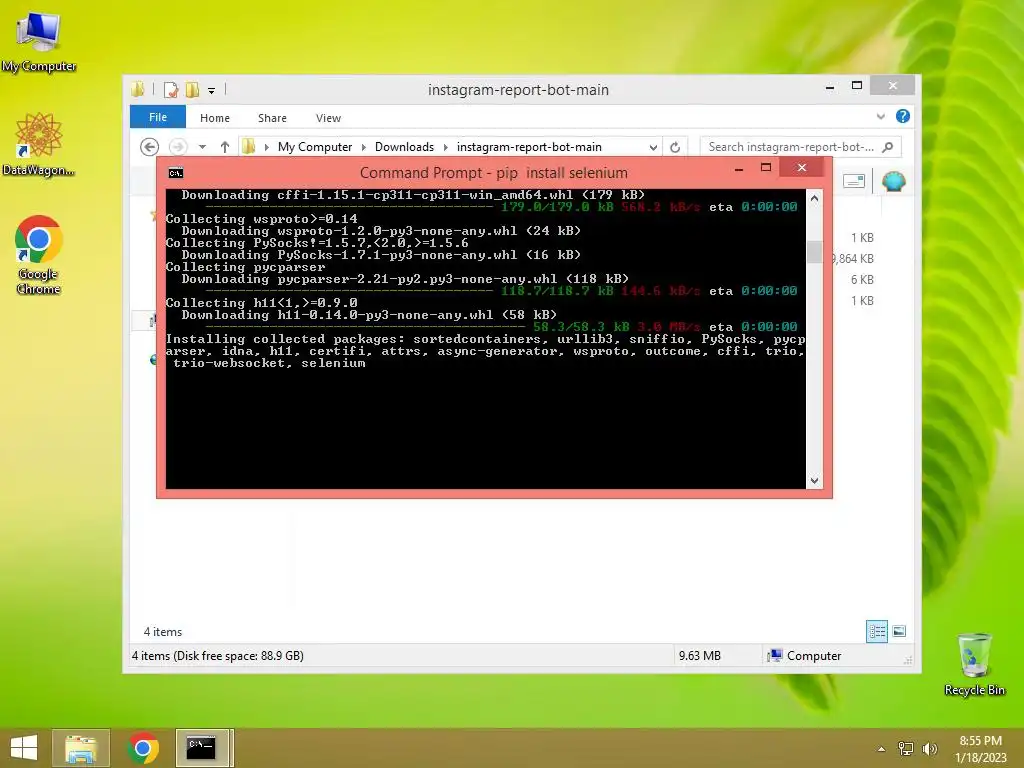Minimize the Command Prompt window
1024x768 pixels.
click(739, 168)
